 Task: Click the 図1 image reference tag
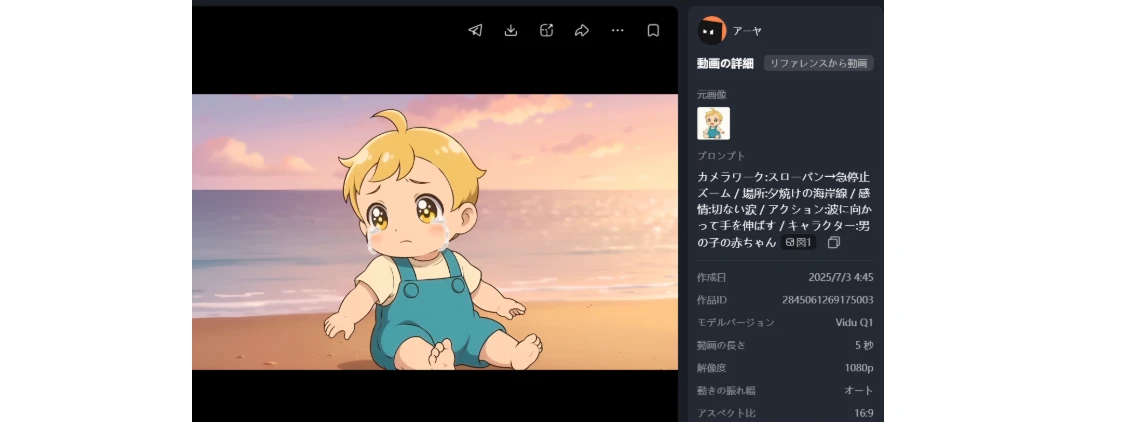tap(799, 243)
